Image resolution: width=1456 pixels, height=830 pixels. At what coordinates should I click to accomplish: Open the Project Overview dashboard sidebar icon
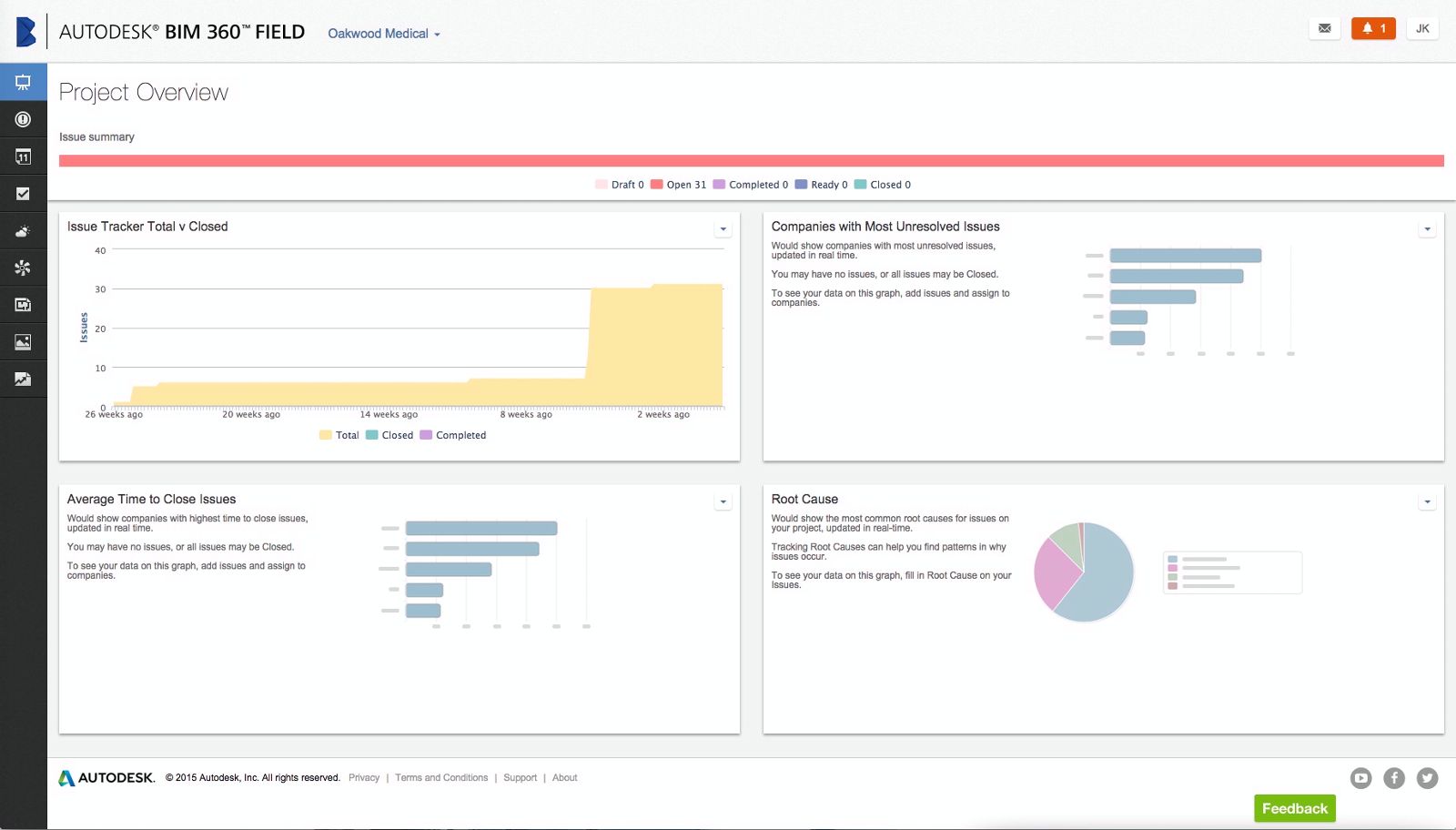point(23,82)
